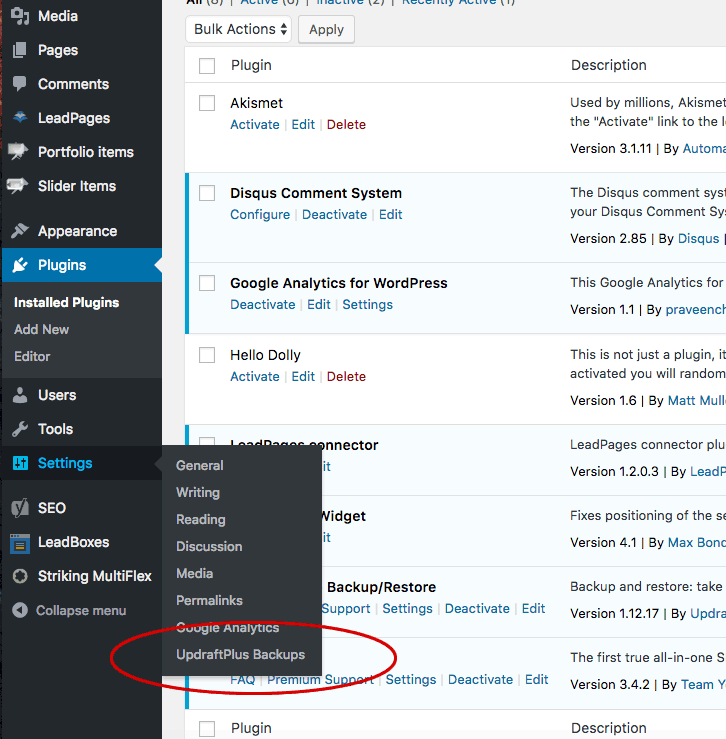The height and width of the screenshot is (739, 726).
Task: Edit the Hello Dolly plugin
Action: 303,377
